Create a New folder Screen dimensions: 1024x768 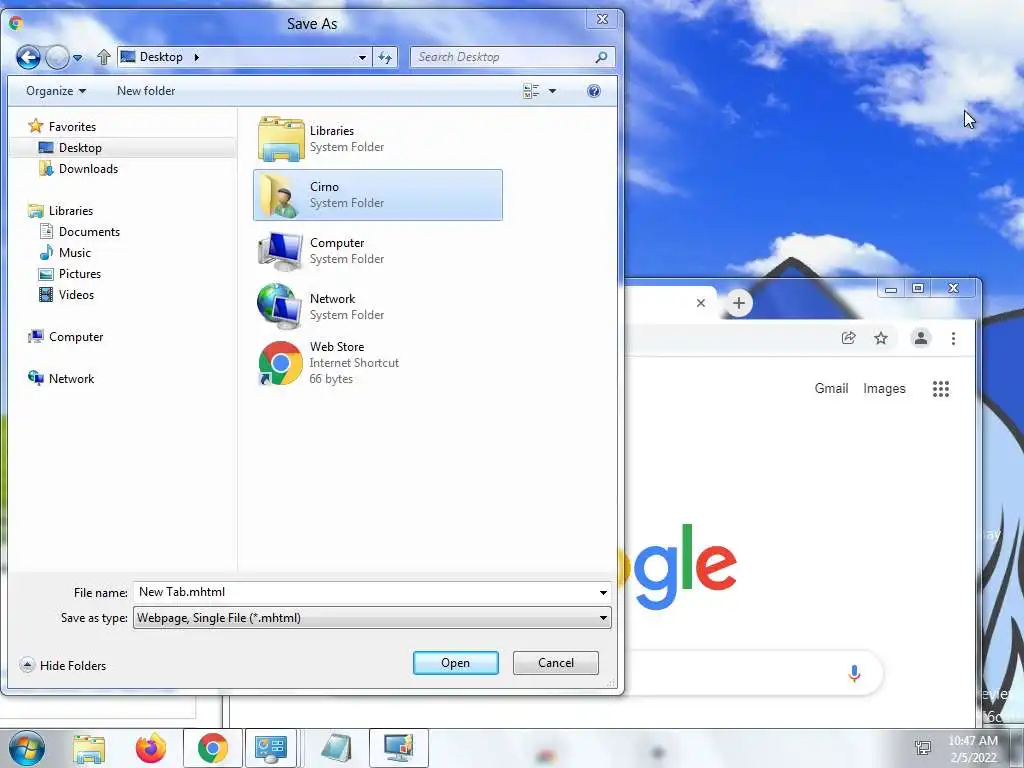[146, 91]
